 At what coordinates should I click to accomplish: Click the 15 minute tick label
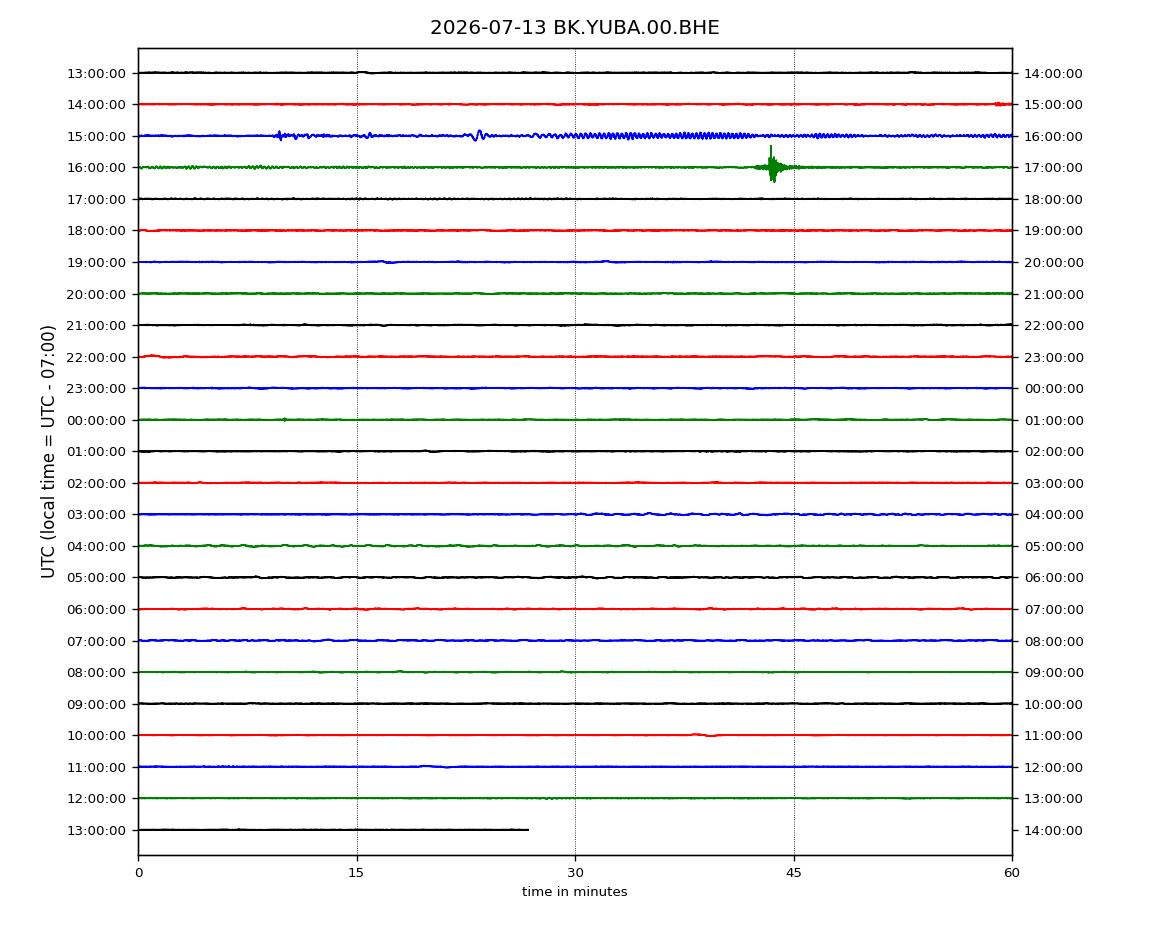click(x=356, y=873)
